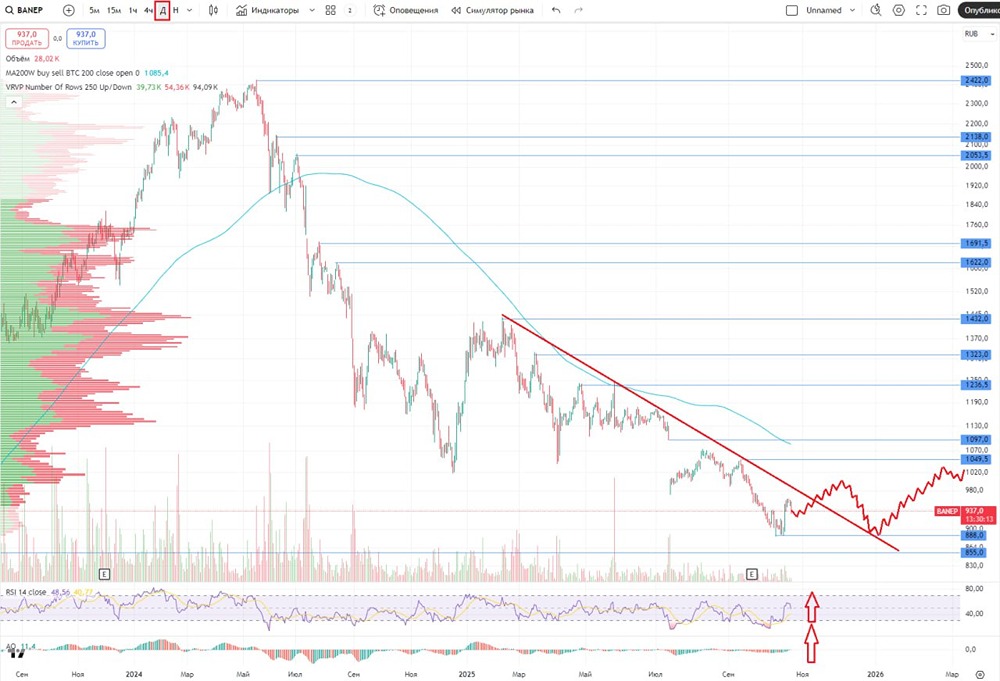The width and height of the screenshot is (1000, 681).
Task: Click the 1236,5 price level label
Action: (x=977, y=384)
